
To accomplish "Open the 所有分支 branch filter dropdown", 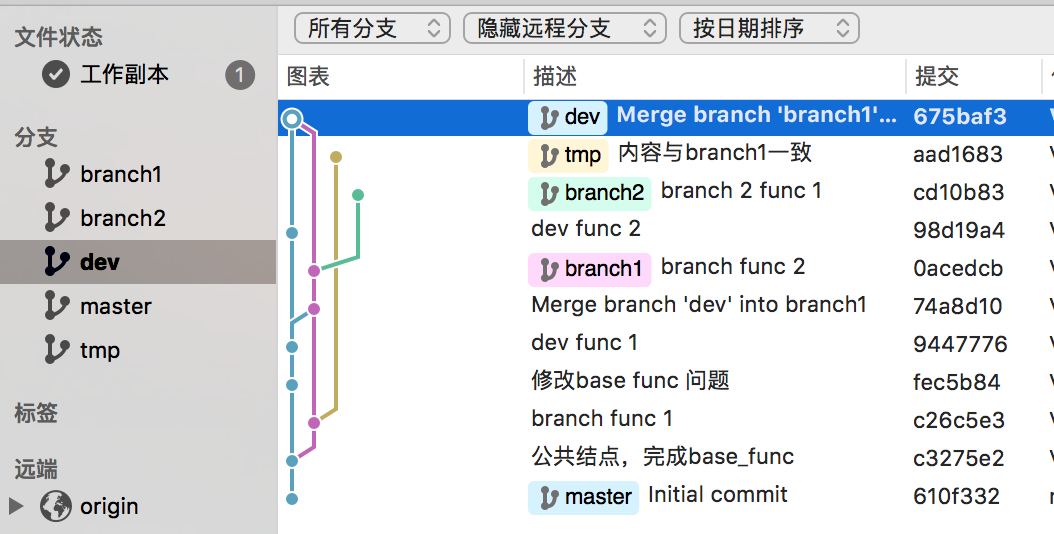I will (x=372, y=28).
